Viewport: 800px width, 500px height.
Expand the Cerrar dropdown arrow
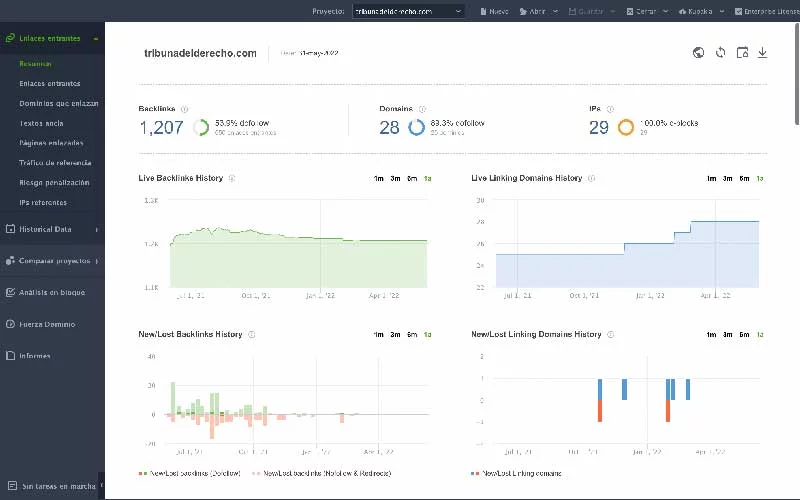click(666, 11)
